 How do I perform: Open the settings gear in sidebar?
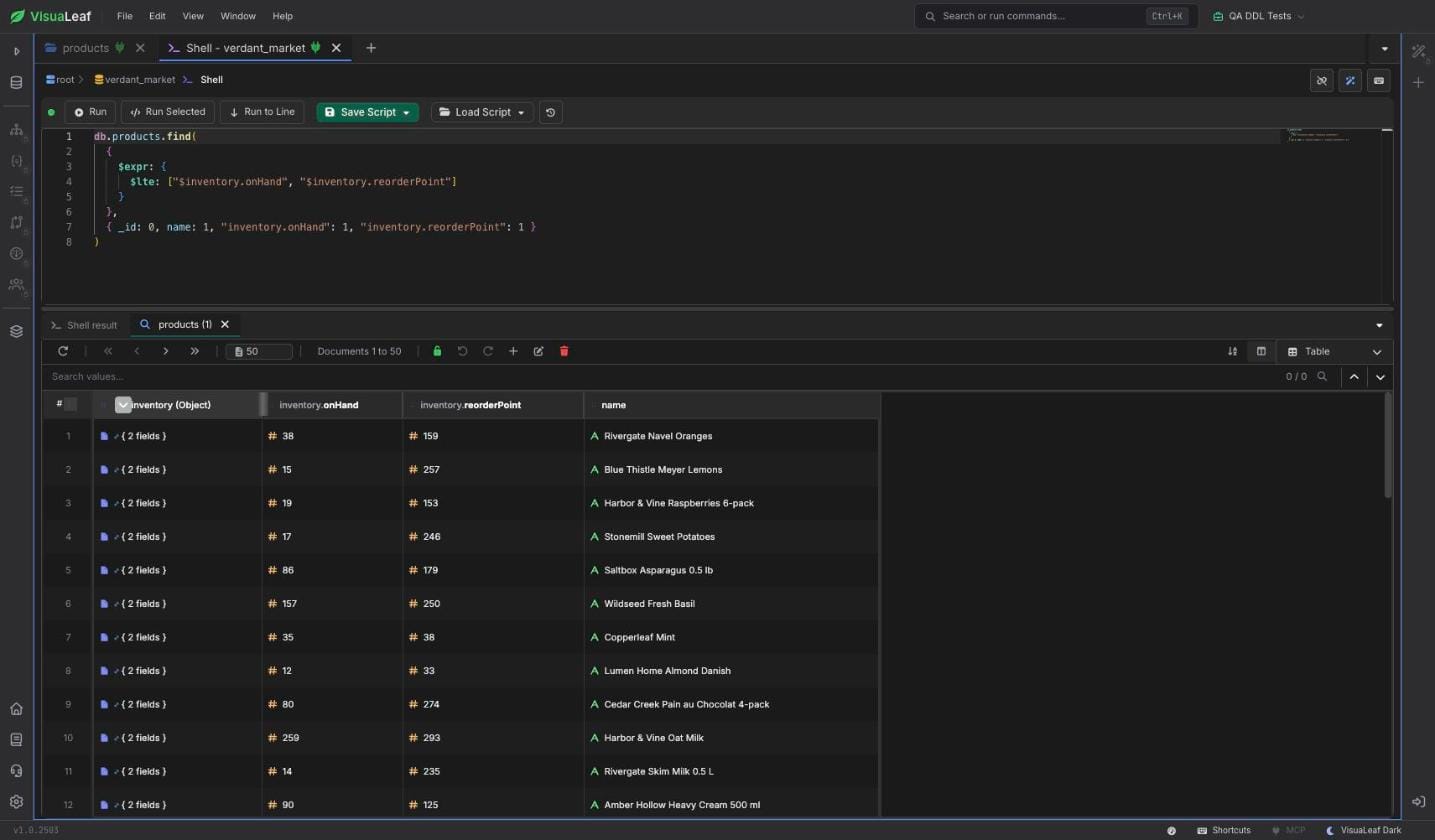pos(16,802)
